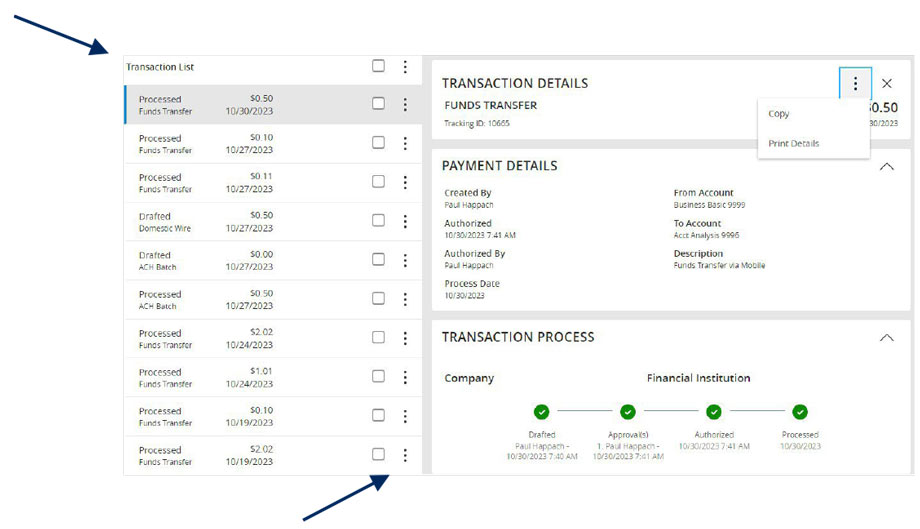Click the Drafted step green checkmark
The width and height of the screenshot is (920, 529).
point(542,412)
